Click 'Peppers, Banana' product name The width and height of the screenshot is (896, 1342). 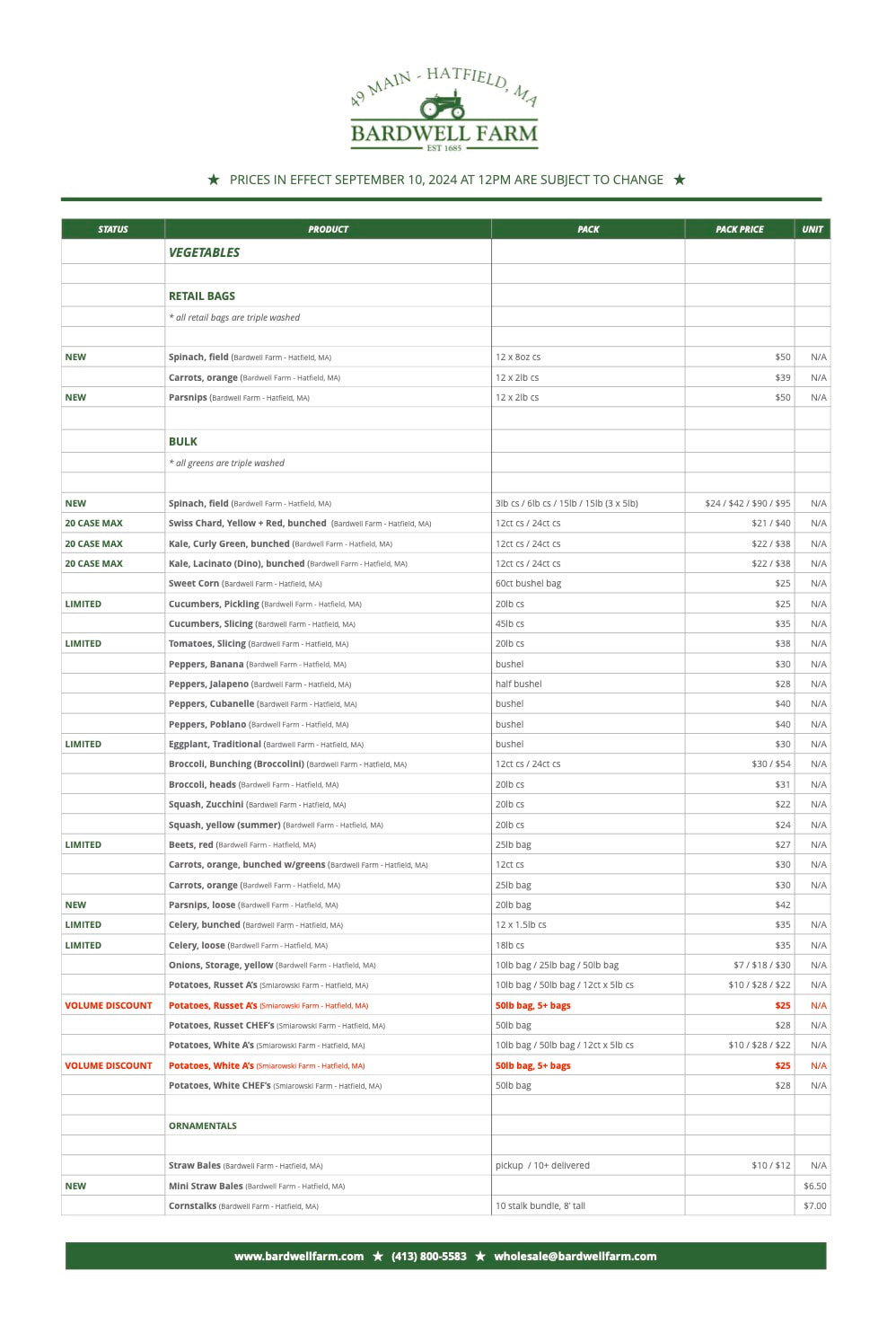pos(206,664)
